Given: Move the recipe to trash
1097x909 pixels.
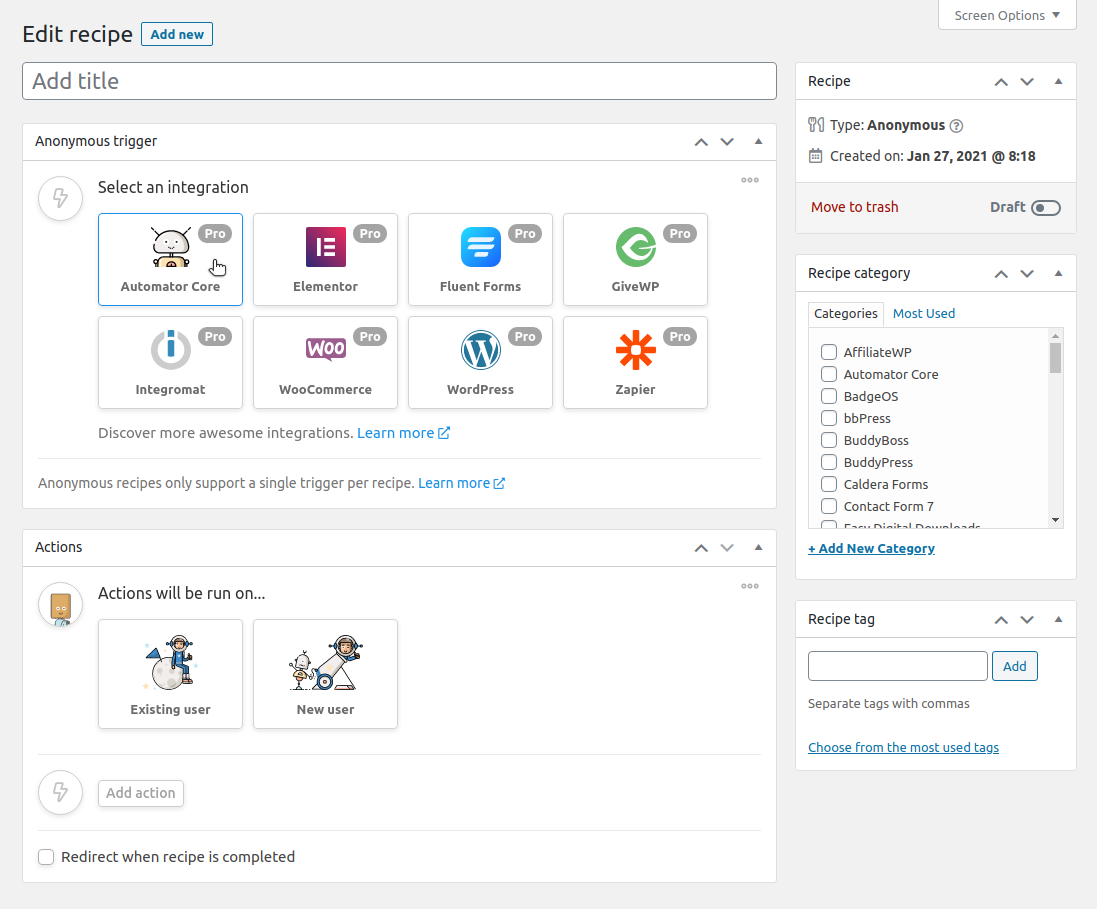Looking at the screenshot, I should tap(854, 207).
